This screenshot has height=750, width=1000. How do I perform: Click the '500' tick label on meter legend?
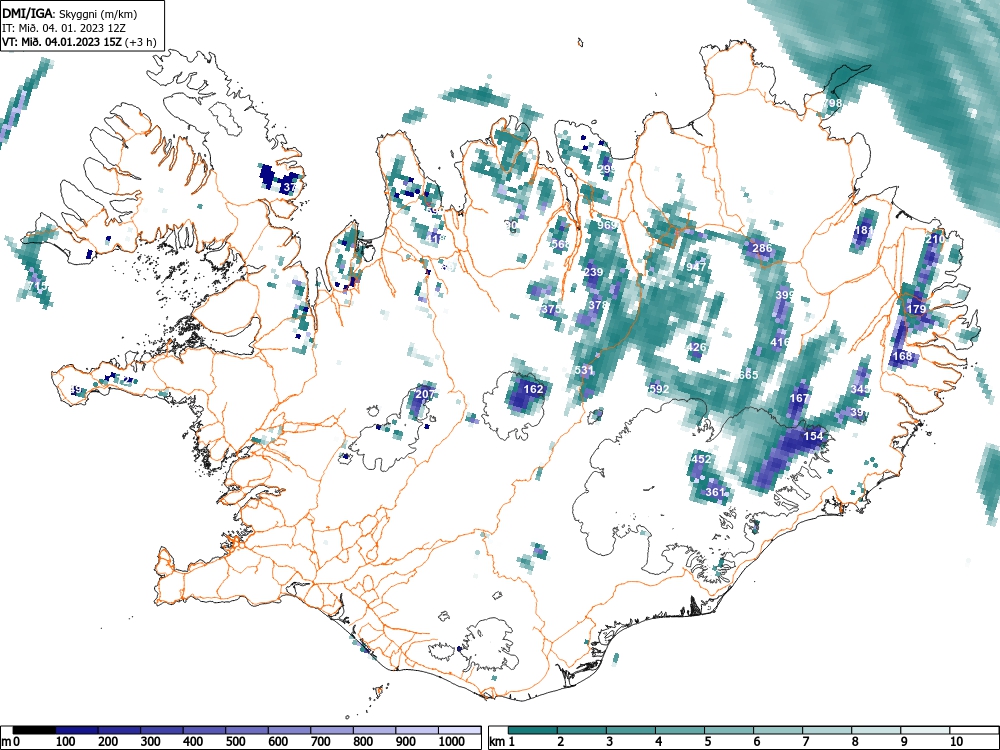[x=235, y=742]
